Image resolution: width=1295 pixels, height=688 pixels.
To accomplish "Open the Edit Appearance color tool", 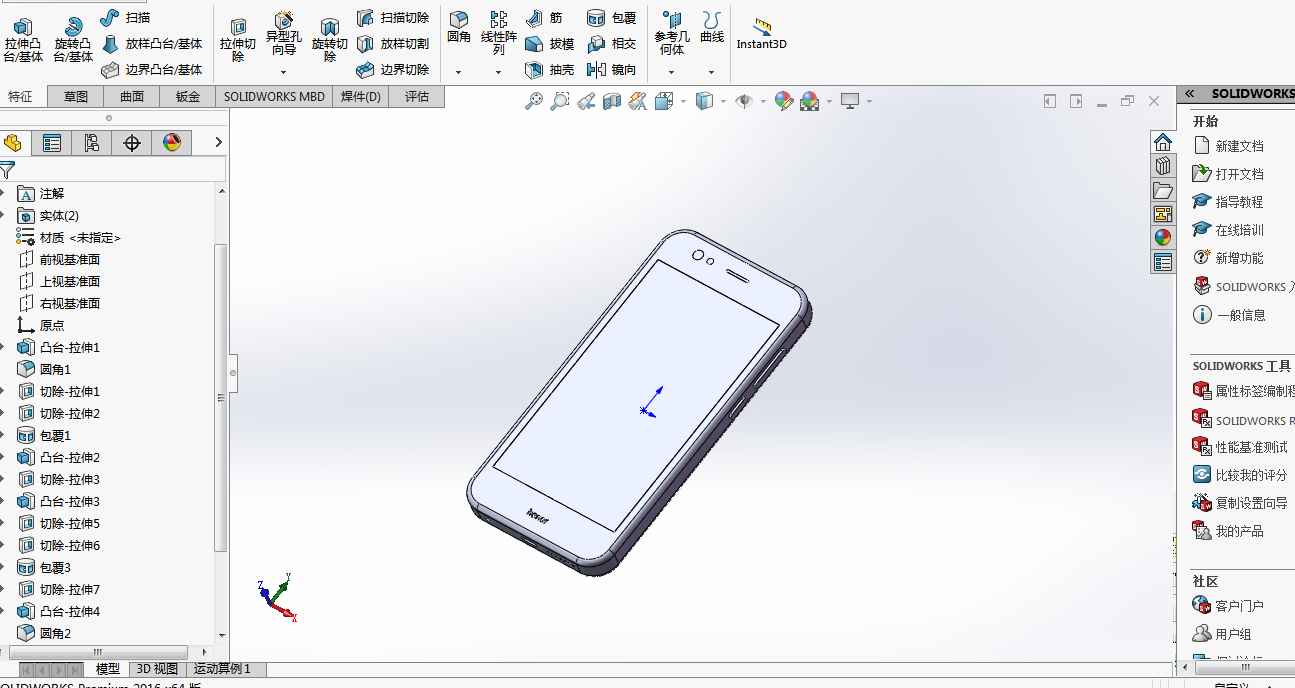I will (784, 101).
